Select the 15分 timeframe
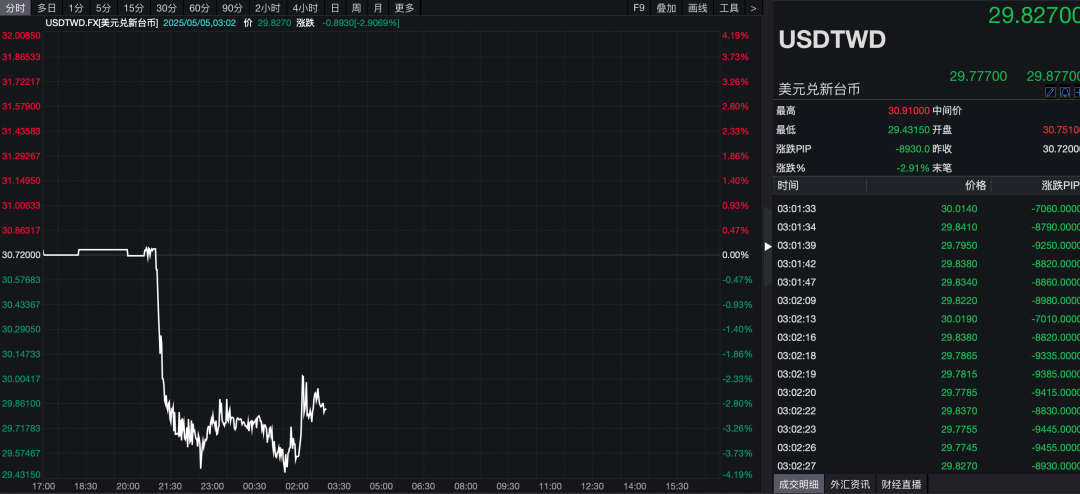Image resolution: width=1080 pixels, height=494 pixels. point(134,8)
